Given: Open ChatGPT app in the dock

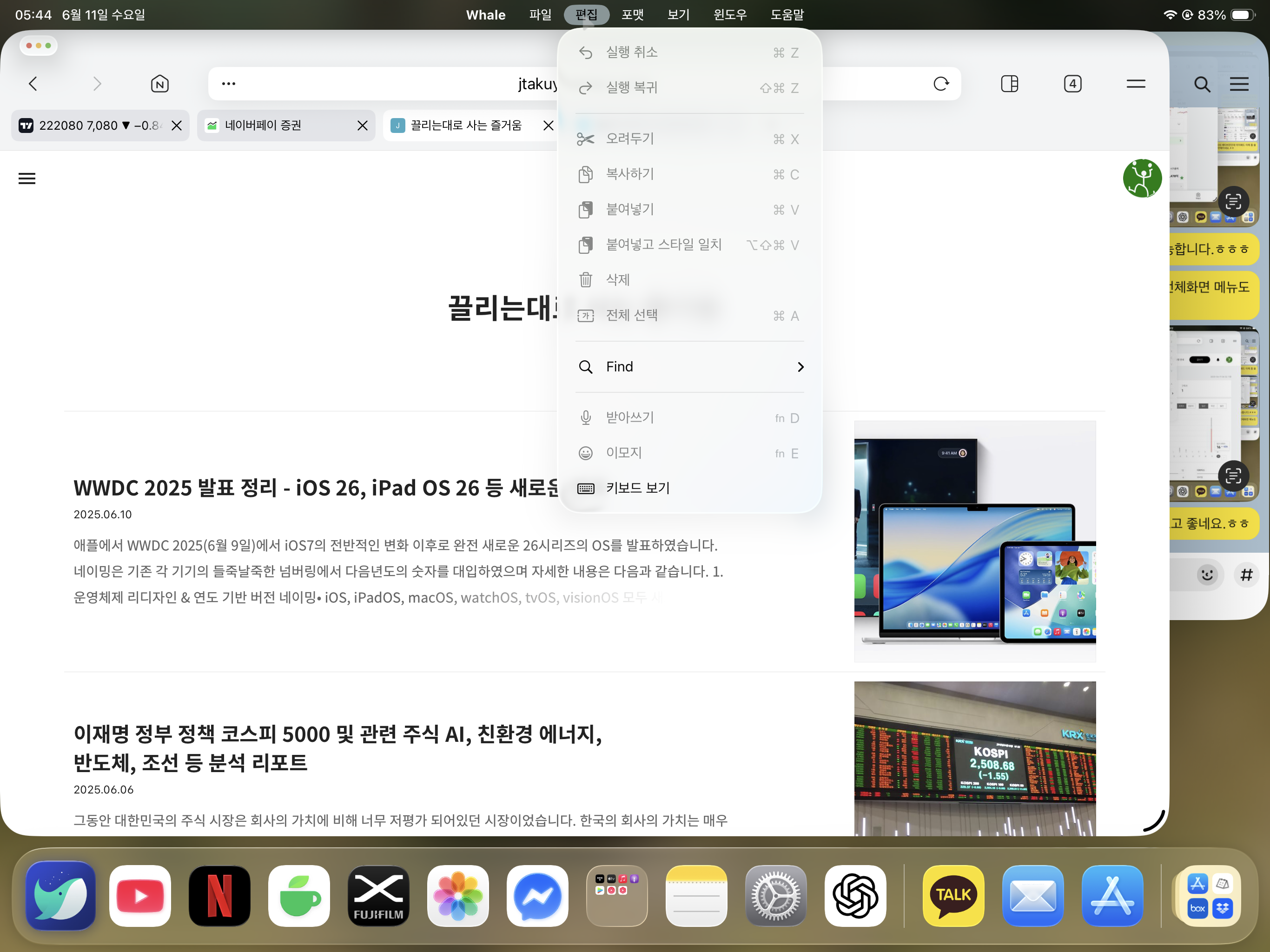Looking at the screenshot, I should 855,895.
